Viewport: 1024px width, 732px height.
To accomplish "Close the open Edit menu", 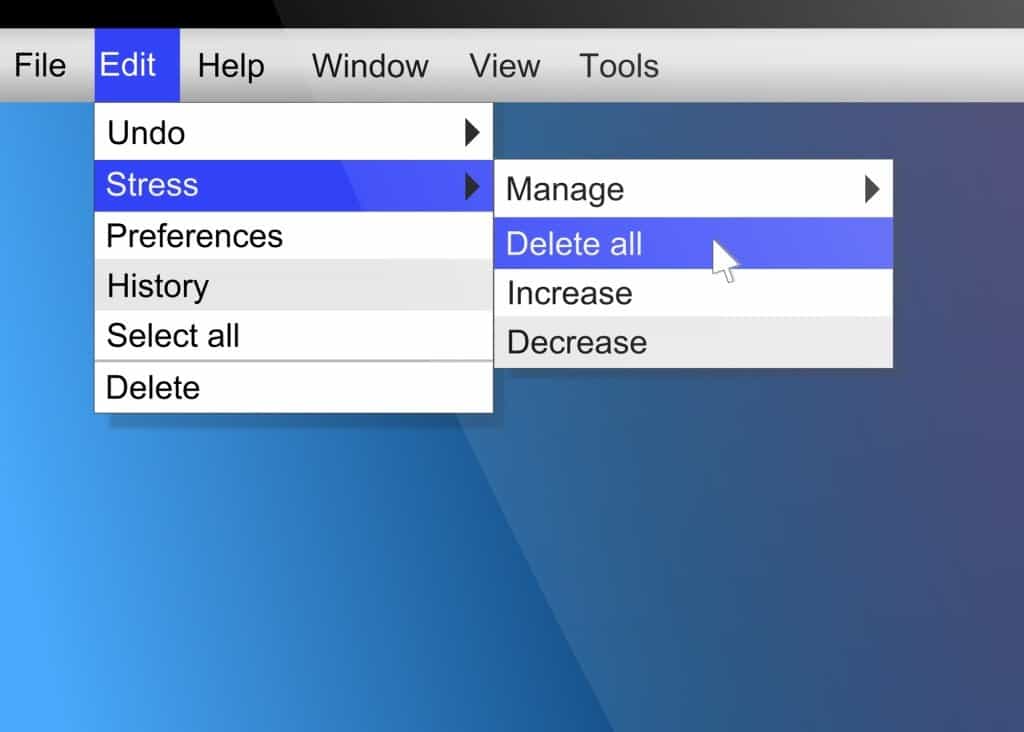I will 128,66.
